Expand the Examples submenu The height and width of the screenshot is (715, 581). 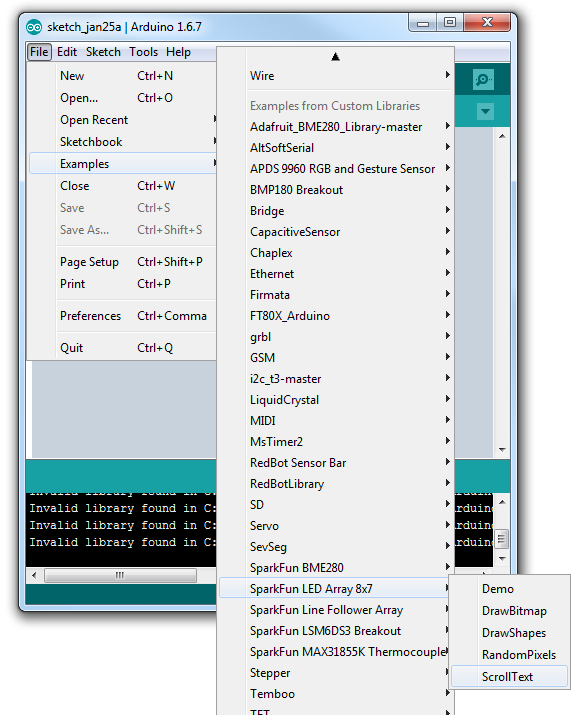123,163
